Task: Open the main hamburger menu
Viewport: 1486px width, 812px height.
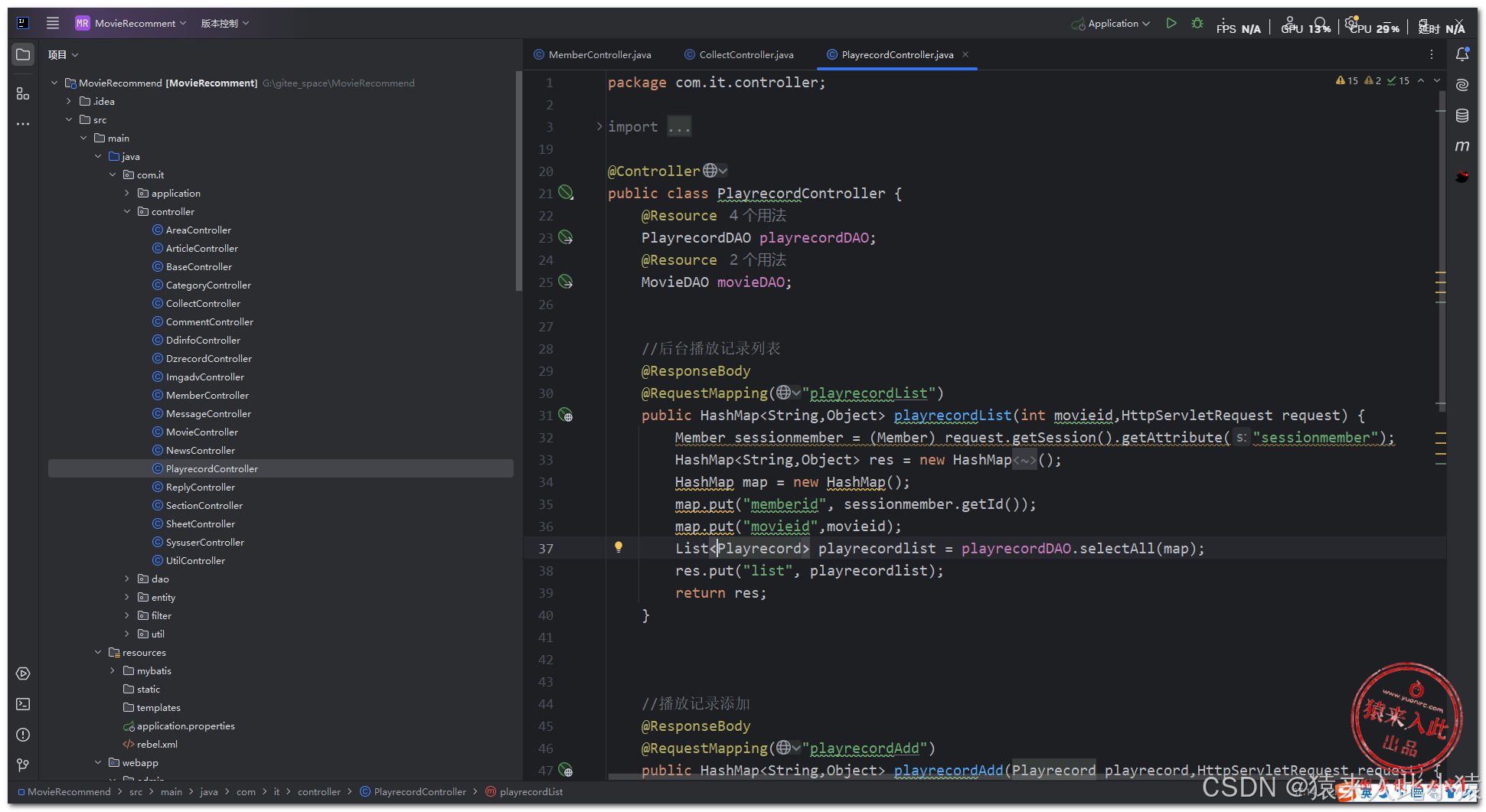Action: tap(53, 23)
